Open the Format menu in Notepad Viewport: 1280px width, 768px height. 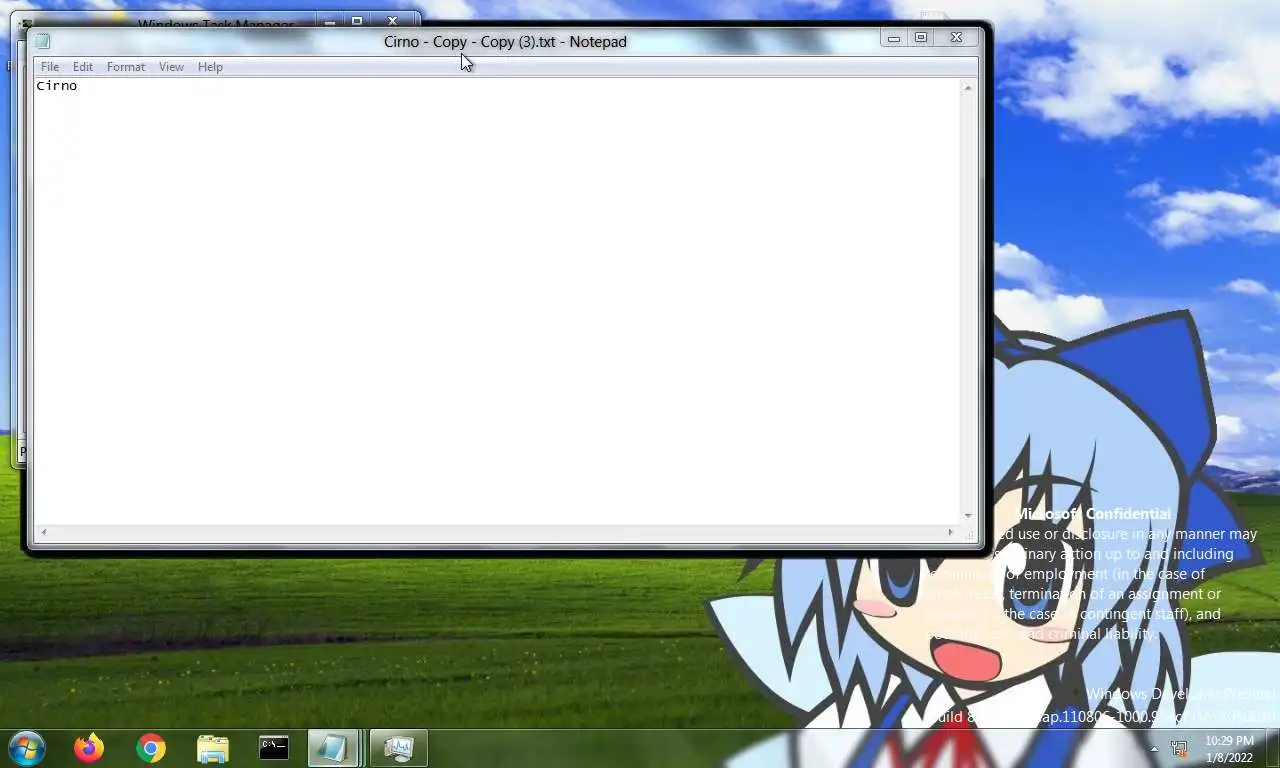[126, 67]
